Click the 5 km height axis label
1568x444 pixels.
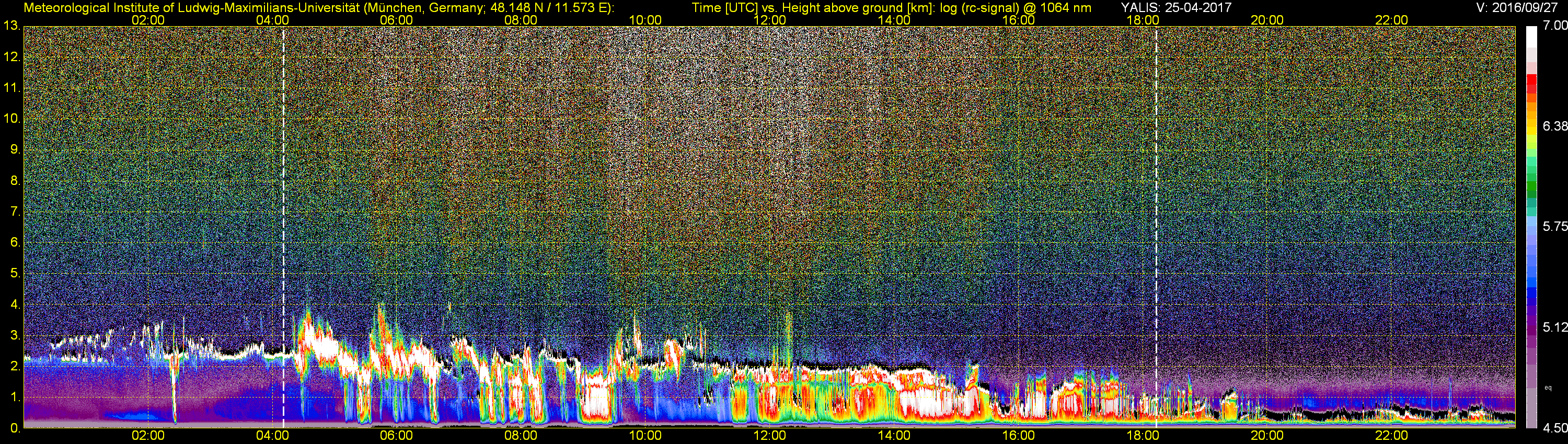point(15,274)
